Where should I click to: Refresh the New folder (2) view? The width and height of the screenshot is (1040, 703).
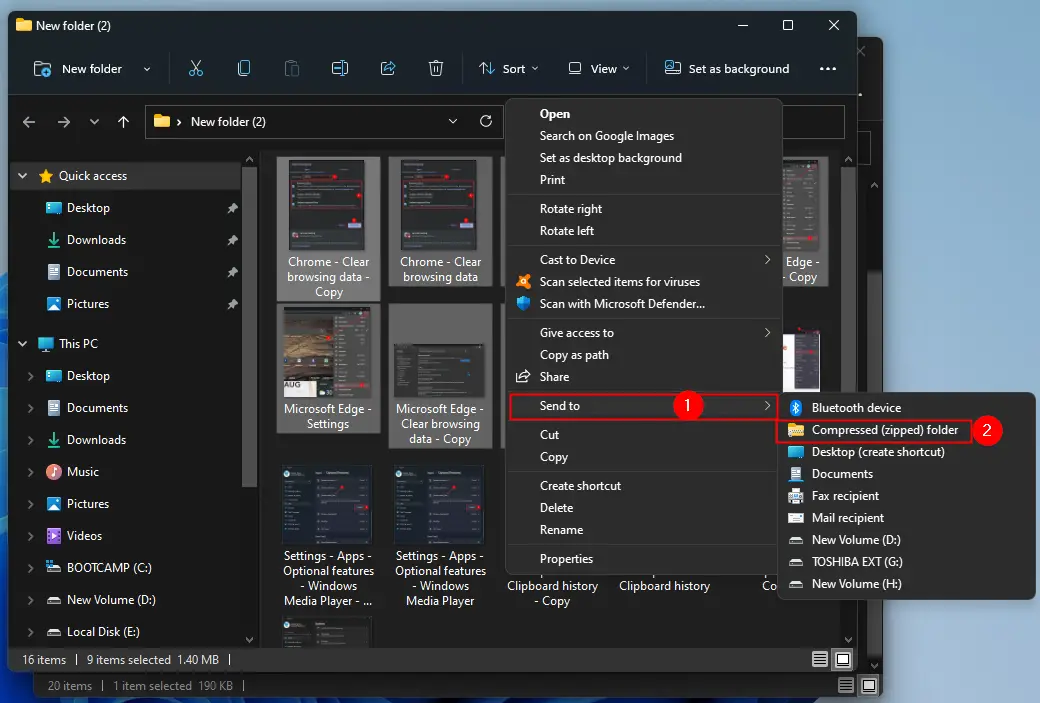[486, 121]
